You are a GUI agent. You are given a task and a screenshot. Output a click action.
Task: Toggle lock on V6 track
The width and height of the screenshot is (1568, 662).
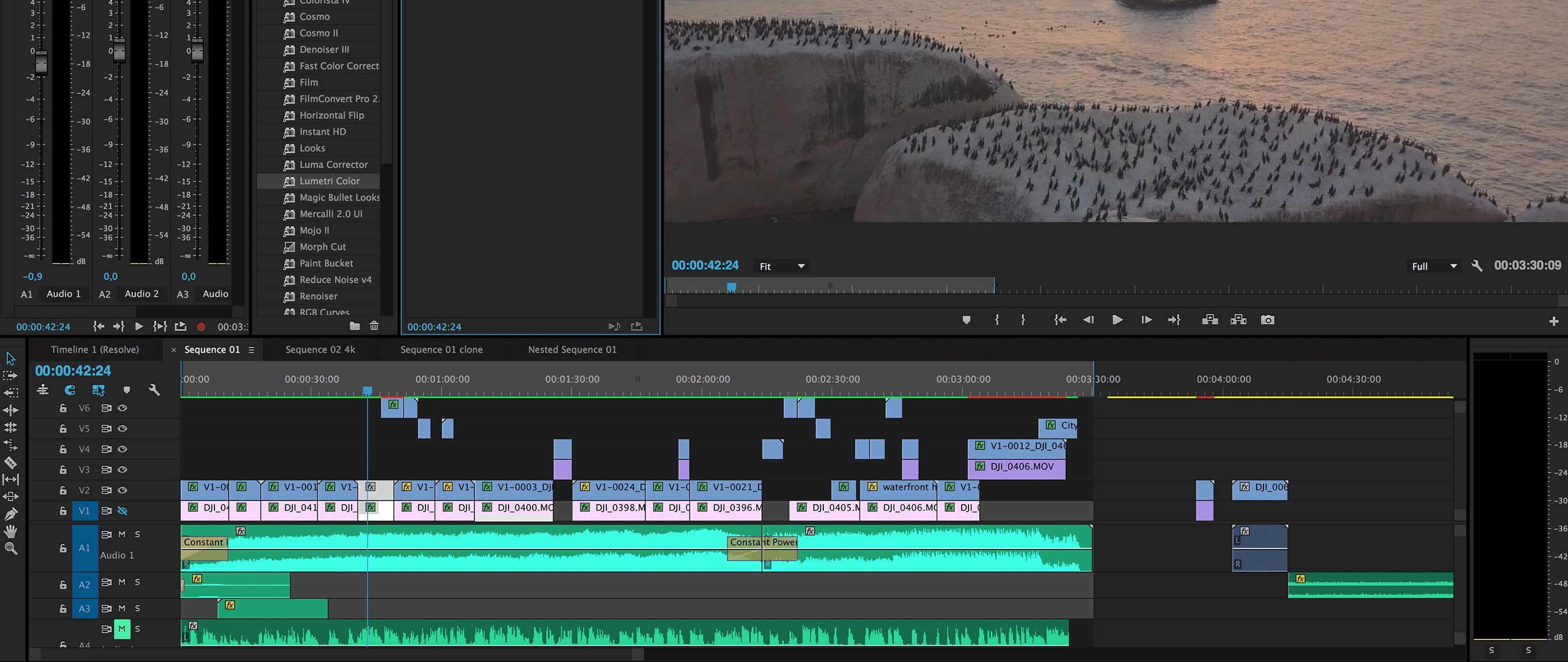63,408
